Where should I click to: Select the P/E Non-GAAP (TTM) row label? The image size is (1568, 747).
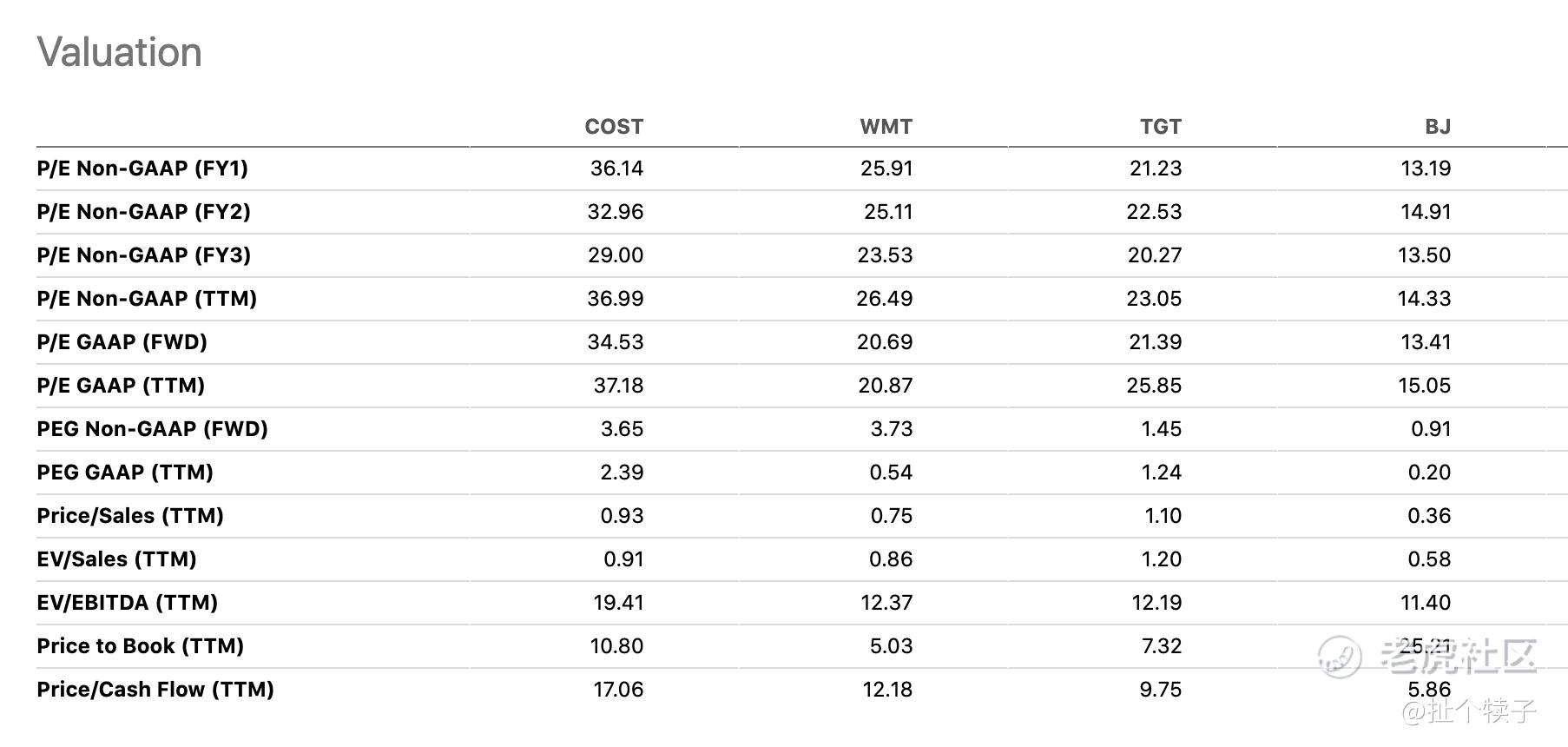pyautogui.click(x=147, y=299)
